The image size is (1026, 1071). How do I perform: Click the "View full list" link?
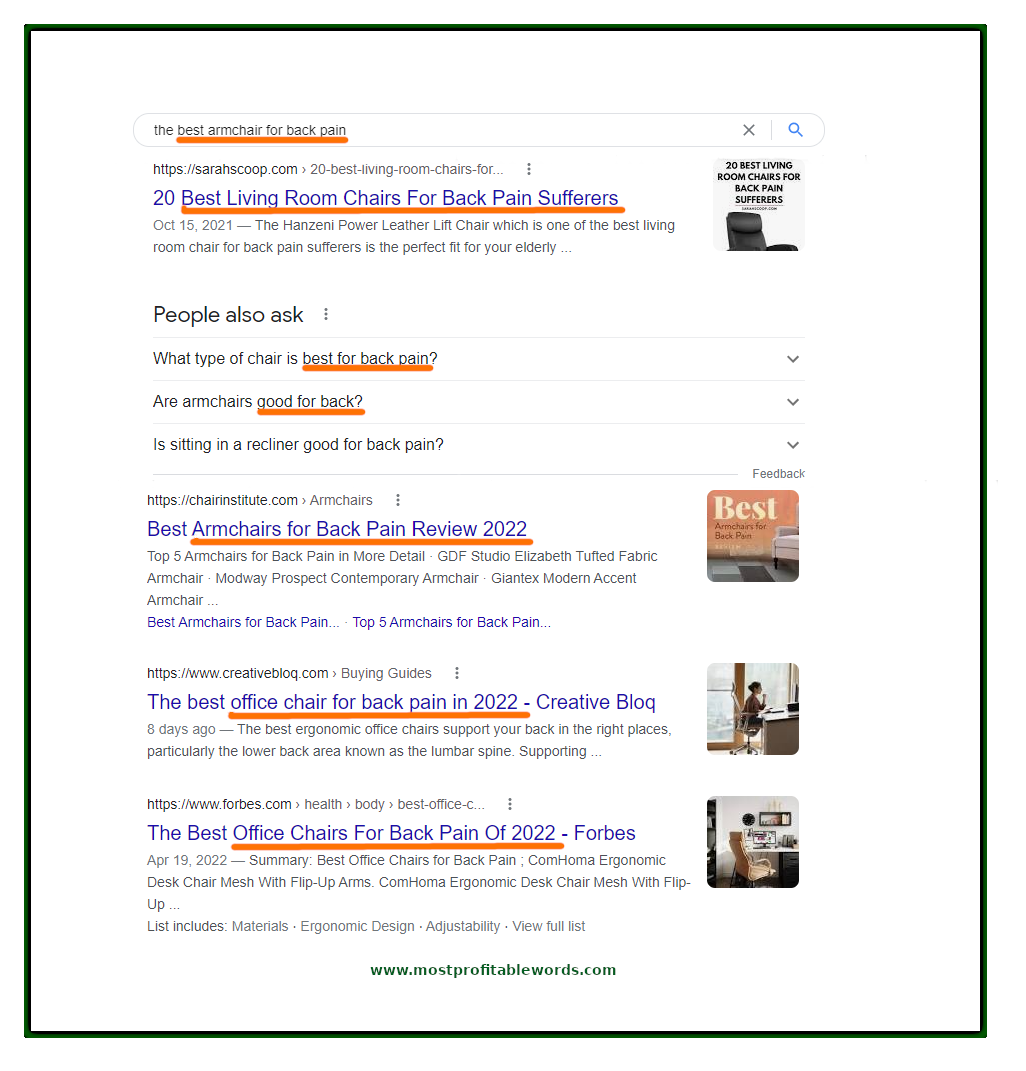tap(549, 926)
